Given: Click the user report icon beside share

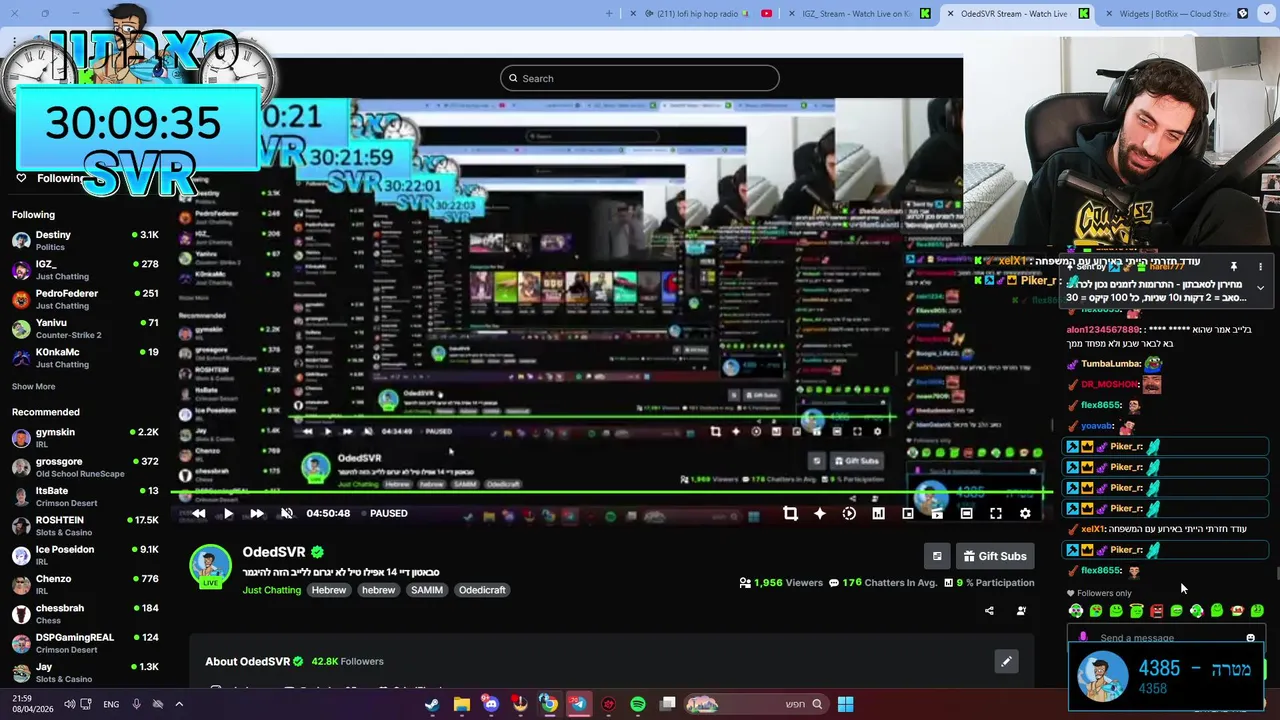Looking at the screenshot, I should point(1021,611).
